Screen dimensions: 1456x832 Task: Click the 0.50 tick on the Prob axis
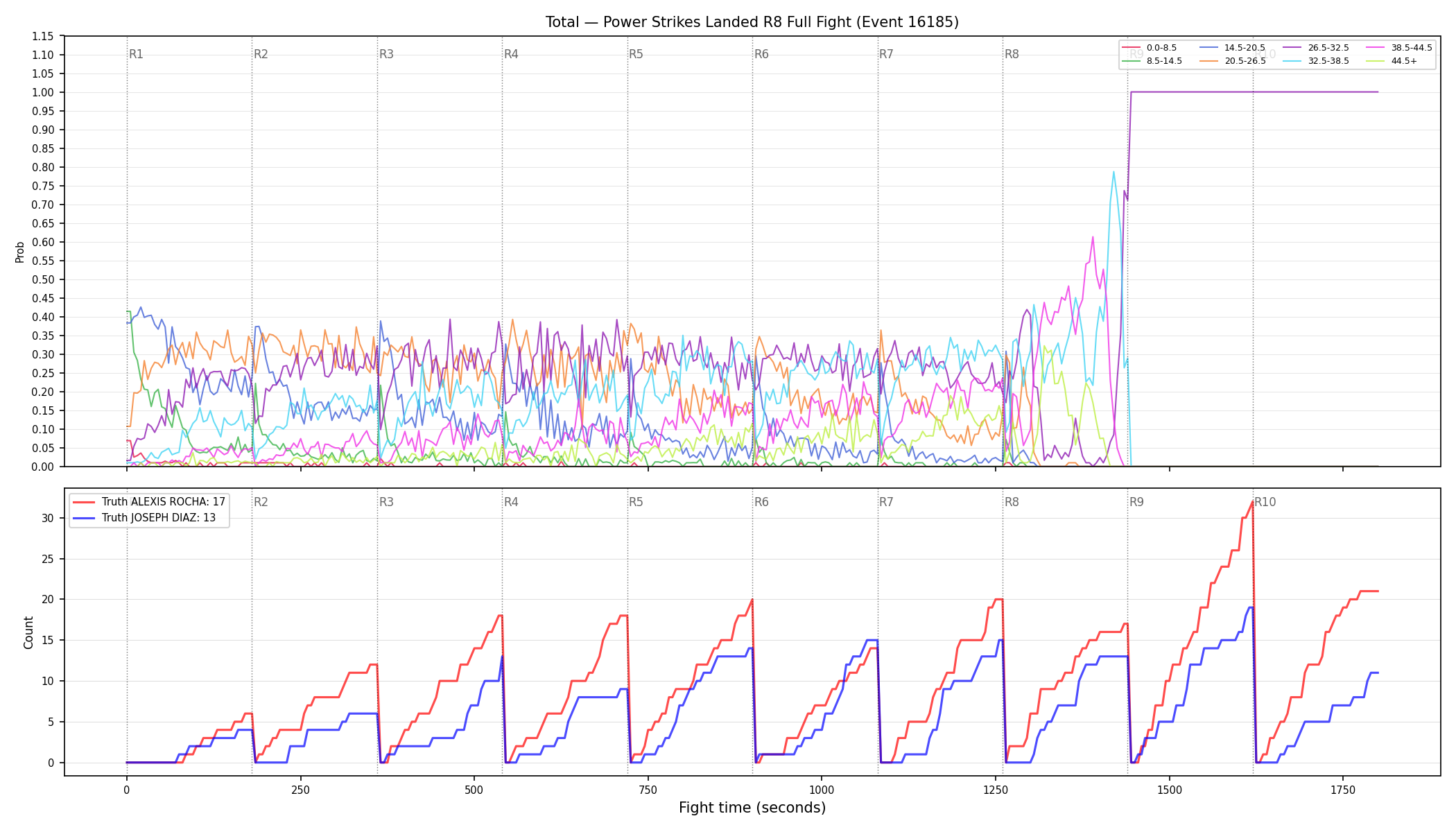click(x=43, y=279)
